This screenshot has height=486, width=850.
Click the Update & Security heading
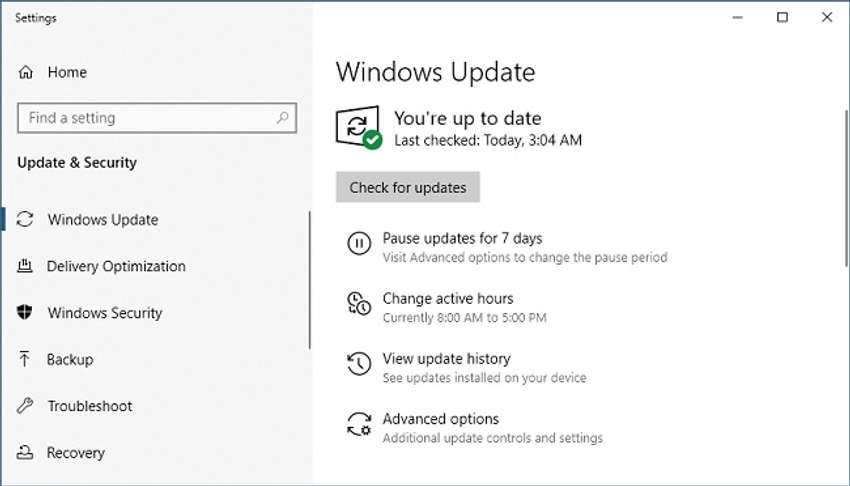(77, 163)
